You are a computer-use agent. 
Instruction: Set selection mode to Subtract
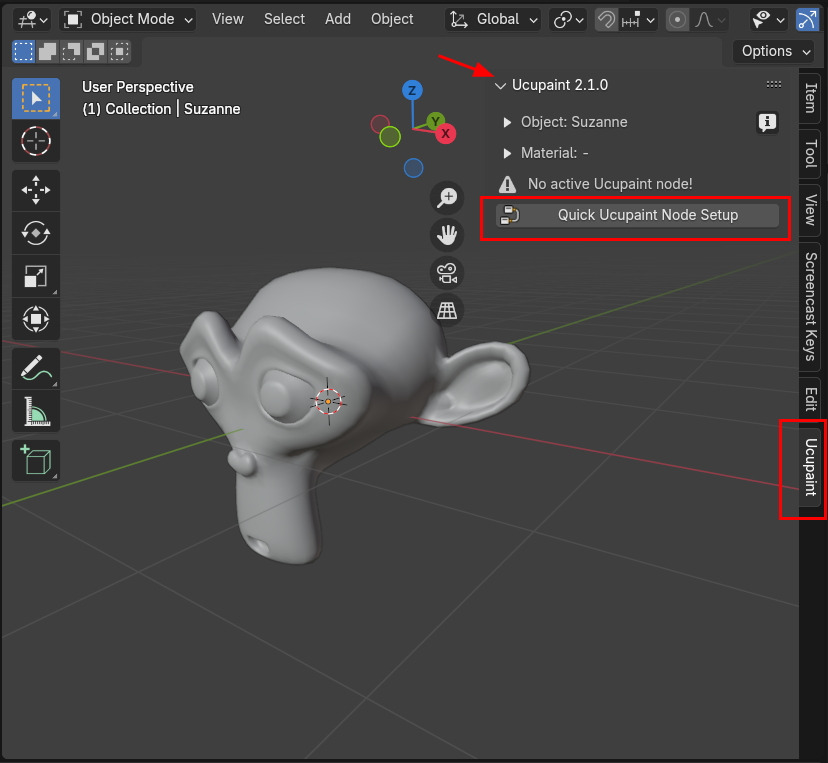[71, 51]
